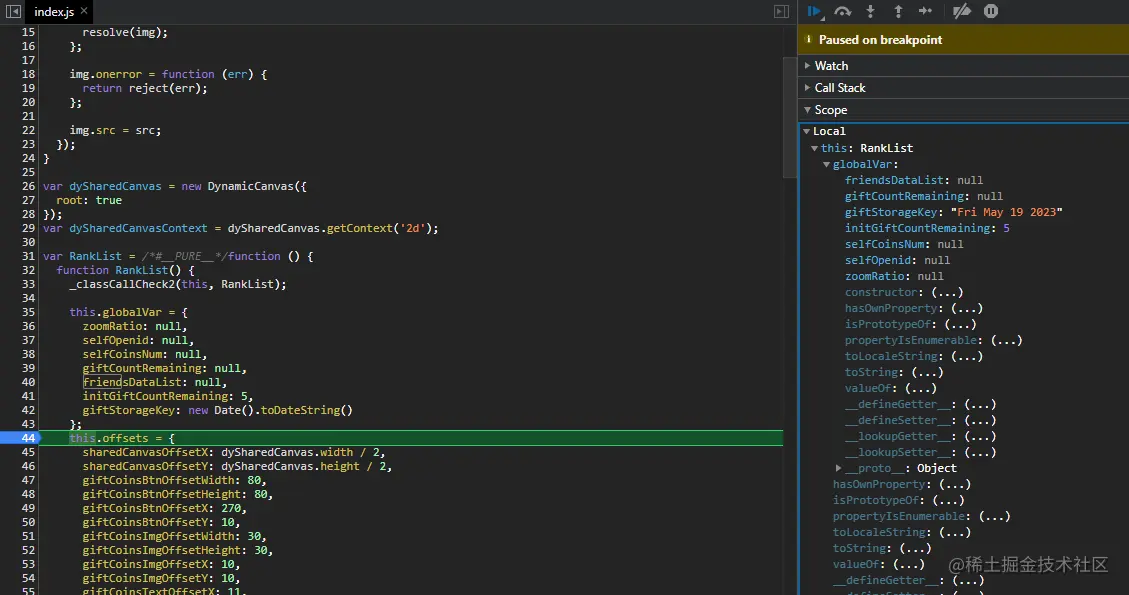
Task: Expand the Call Stack section
Action: click(839, 88)
